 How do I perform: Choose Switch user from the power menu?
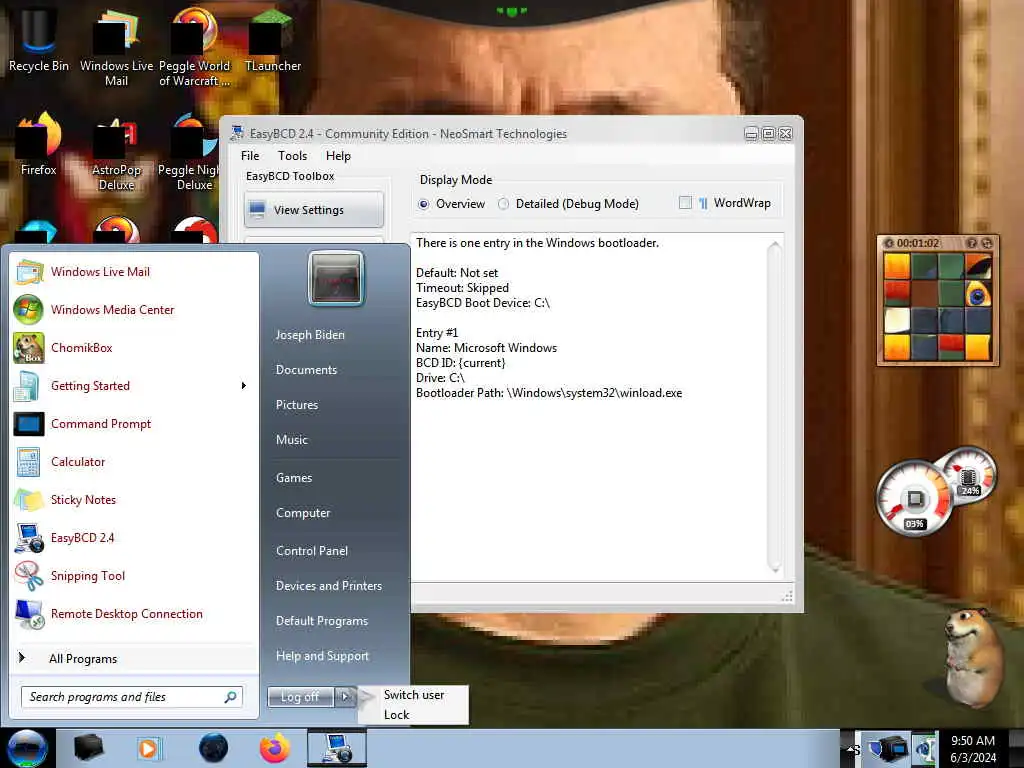(414, 695)
